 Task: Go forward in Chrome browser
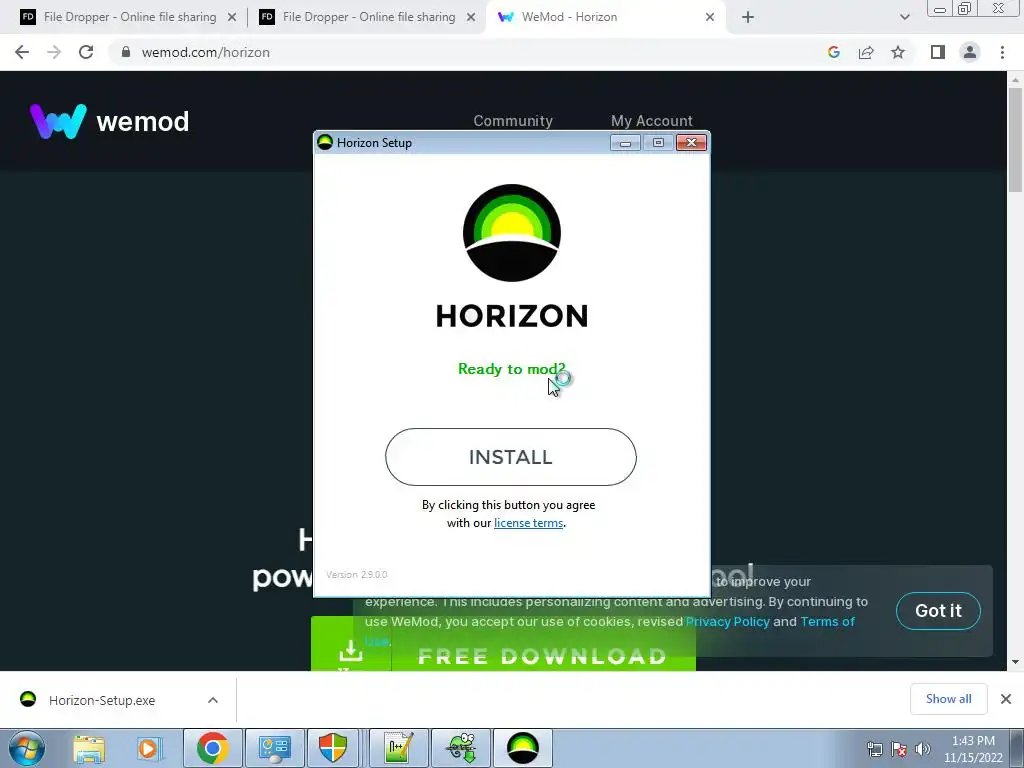click(54, 52)
